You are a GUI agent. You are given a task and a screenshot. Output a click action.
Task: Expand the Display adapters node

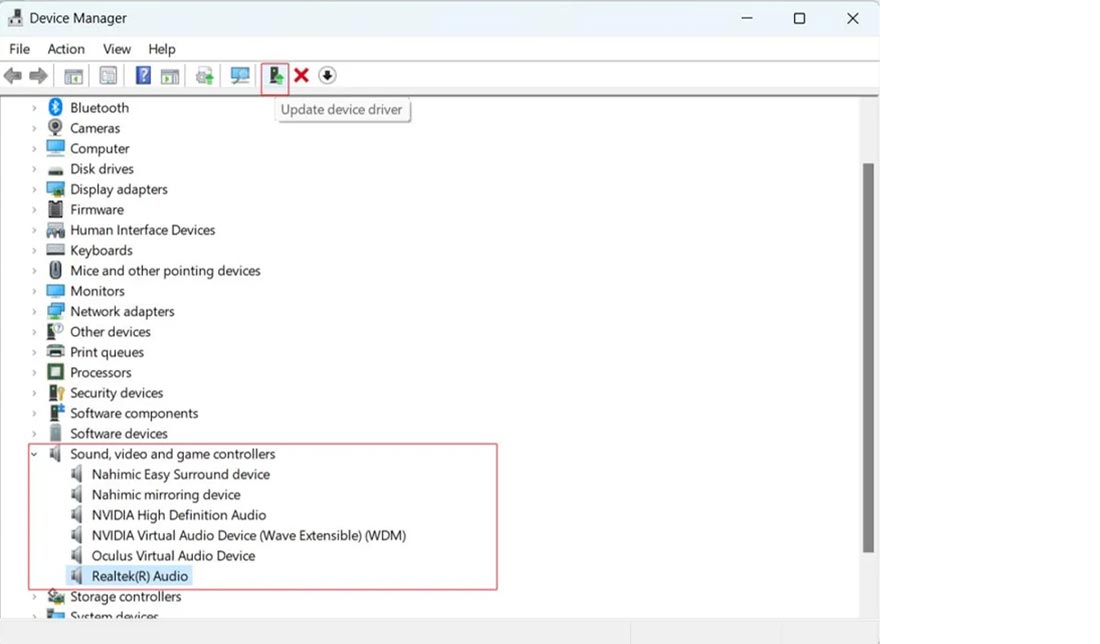(34, 190)
